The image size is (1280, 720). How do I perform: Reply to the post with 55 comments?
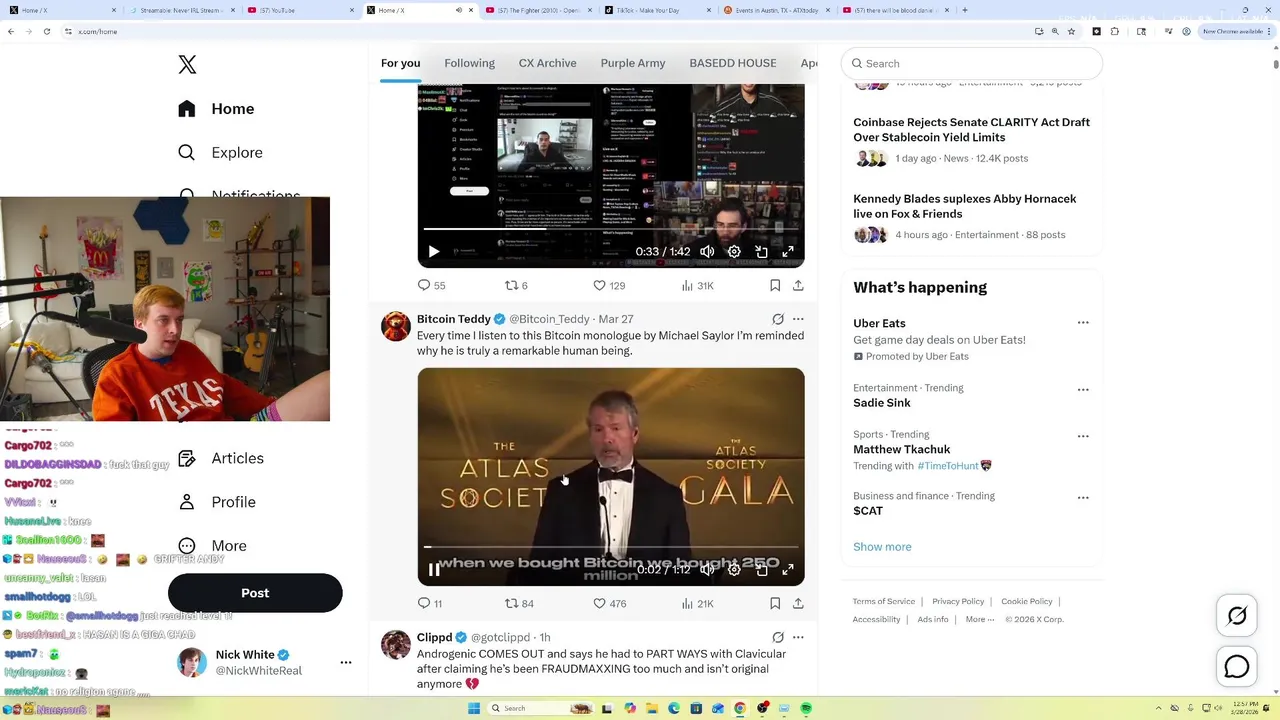tap(431, 285)
